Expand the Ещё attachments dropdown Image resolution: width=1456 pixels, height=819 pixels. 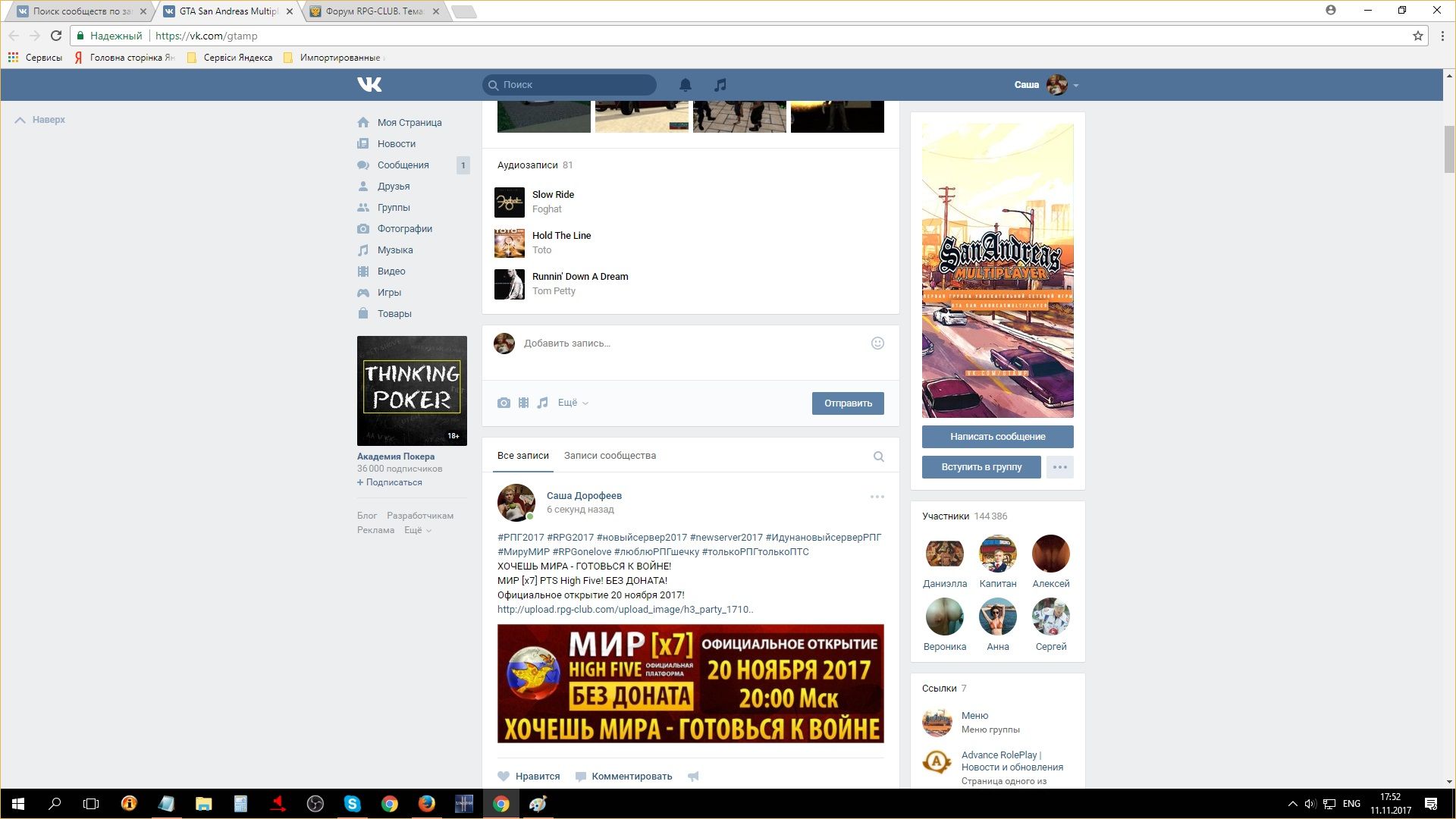[573, 403]
